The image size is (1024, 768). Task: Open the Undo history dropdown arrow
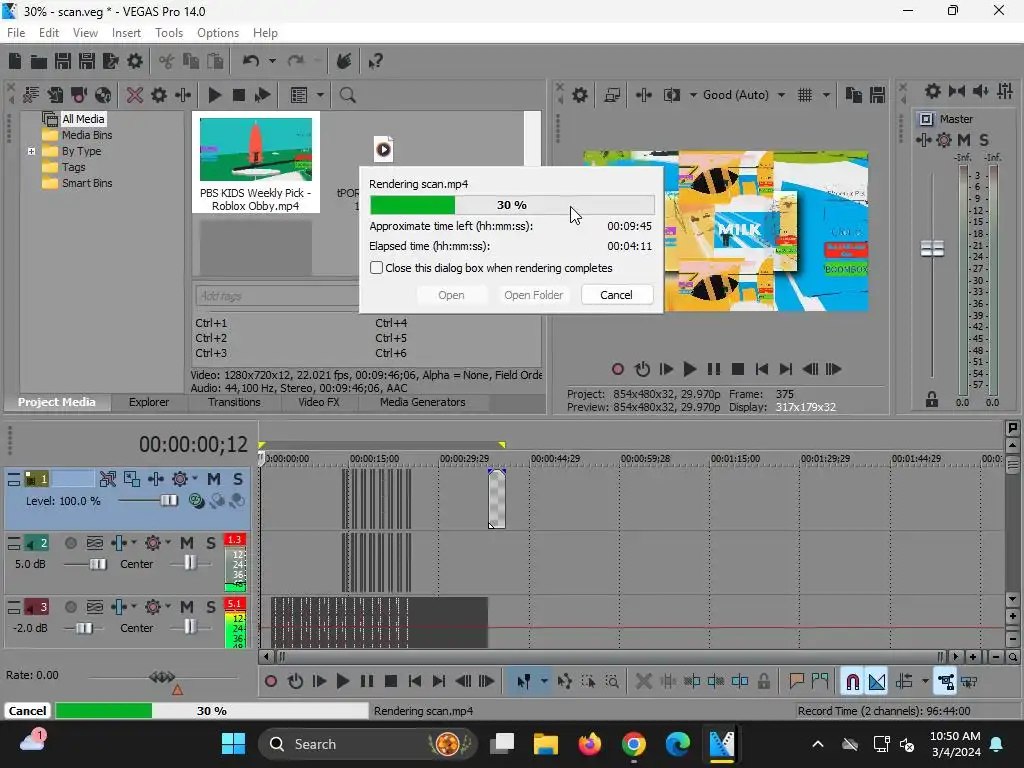click(272, 61)
